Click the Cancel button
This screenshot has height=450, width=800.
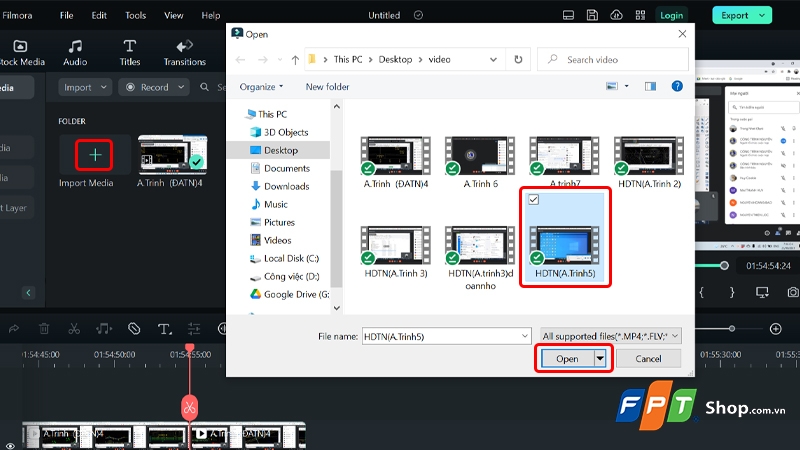648,359
